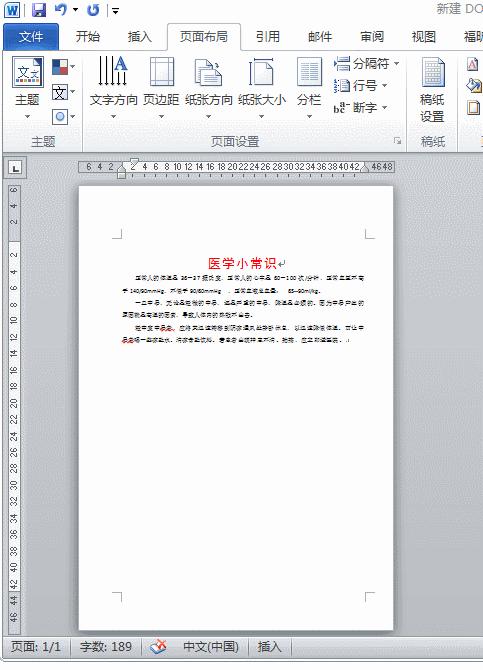Open 页边距 (Margins) options
This screenshot has width=483, height=670.
coord(161,88)
